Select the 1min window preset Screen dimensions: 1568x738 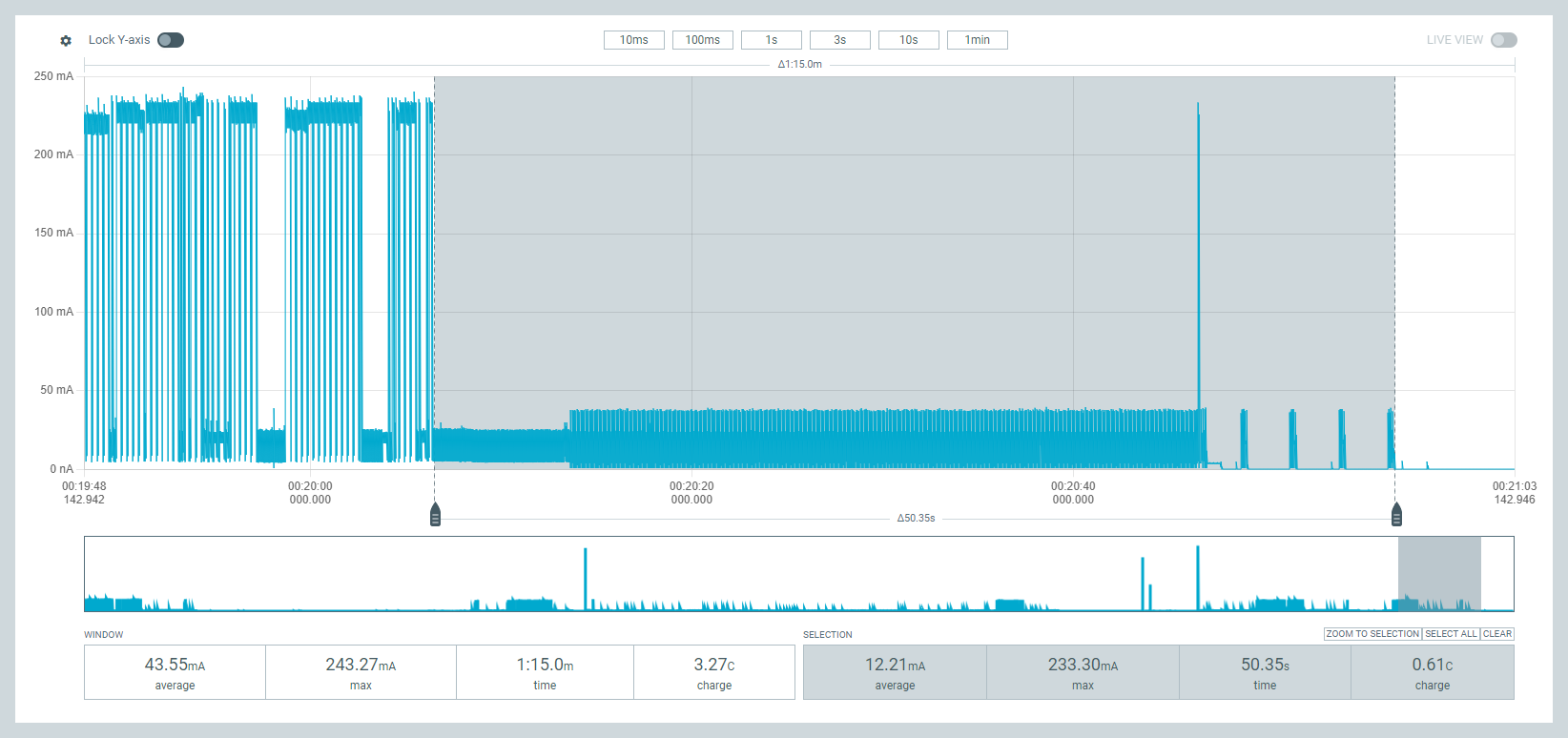coord(977,40)
